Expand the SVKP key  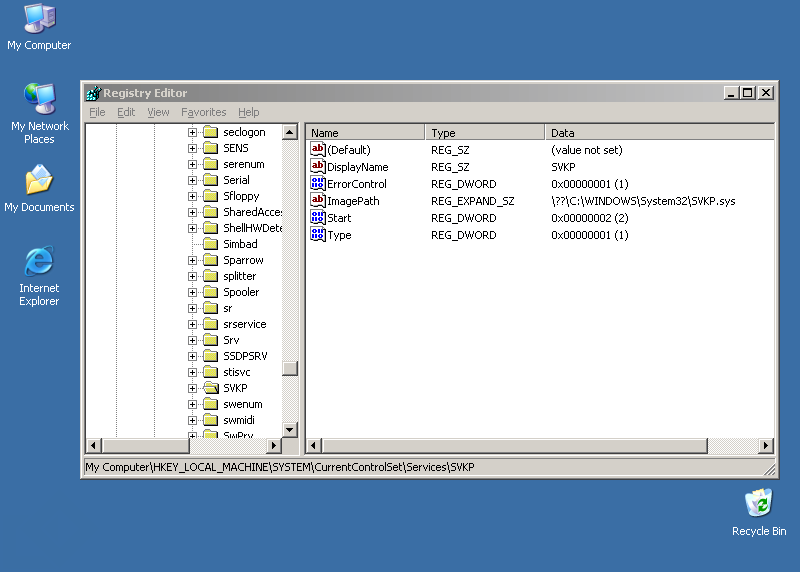[x=192, y=388]
